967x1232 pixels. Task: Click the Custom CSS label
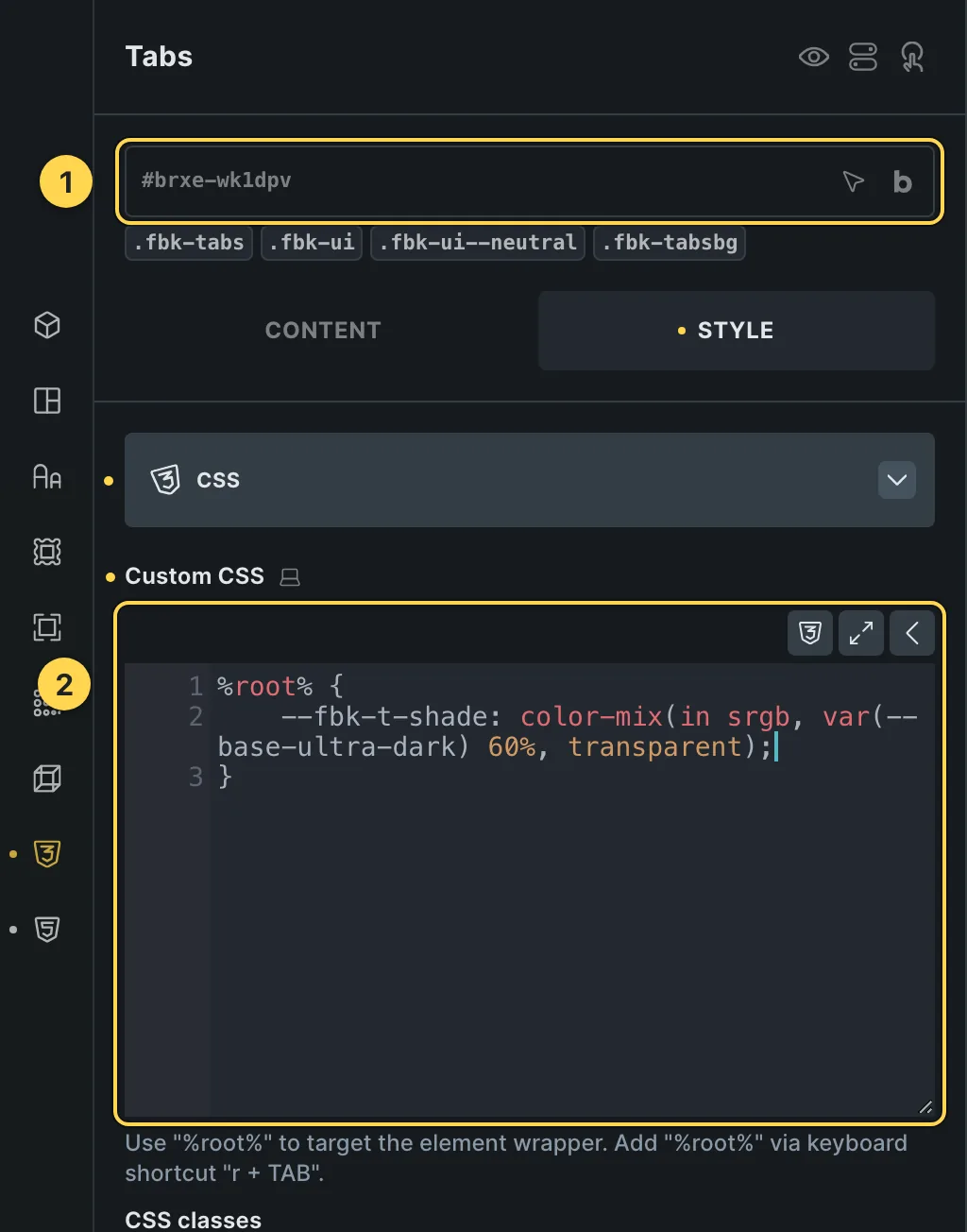point(195,576)
